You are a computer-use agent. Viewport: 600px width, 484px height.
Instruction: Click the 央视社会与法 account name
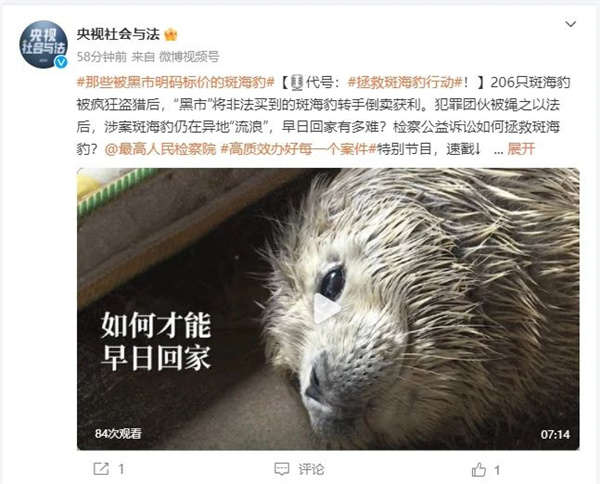[x=118, y=34]
